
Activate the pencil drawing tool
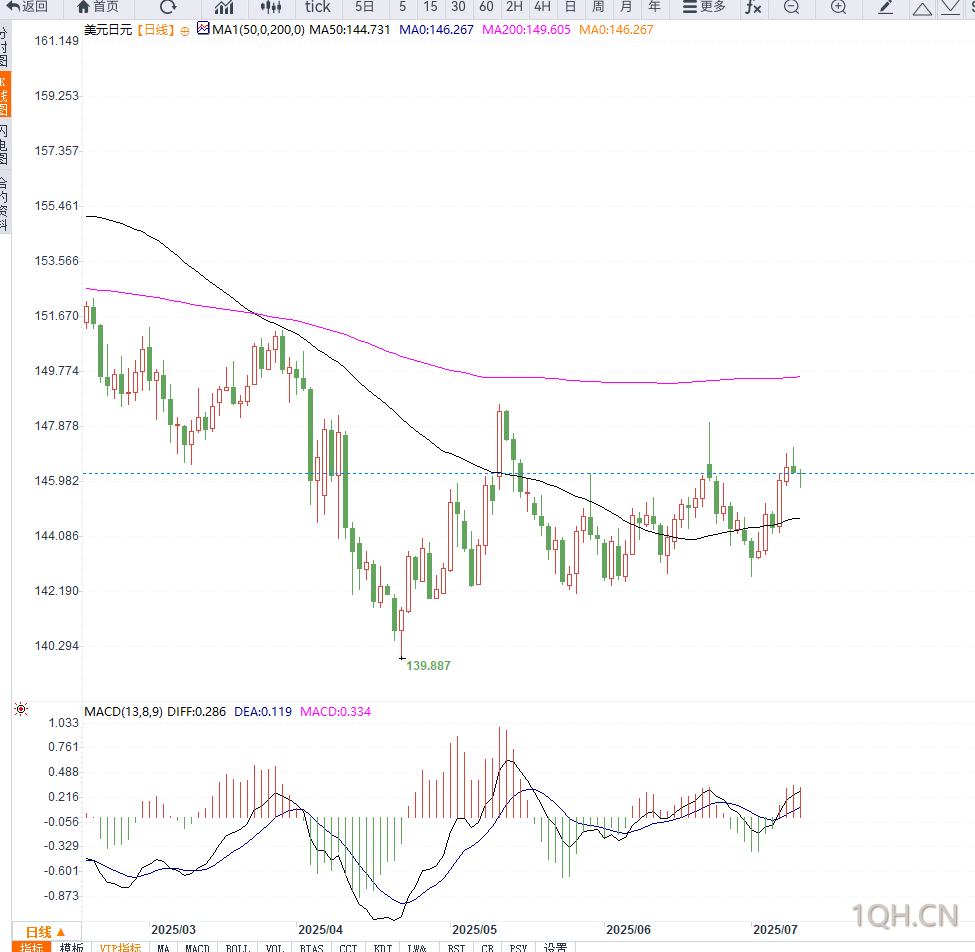[x=885, y=7]
